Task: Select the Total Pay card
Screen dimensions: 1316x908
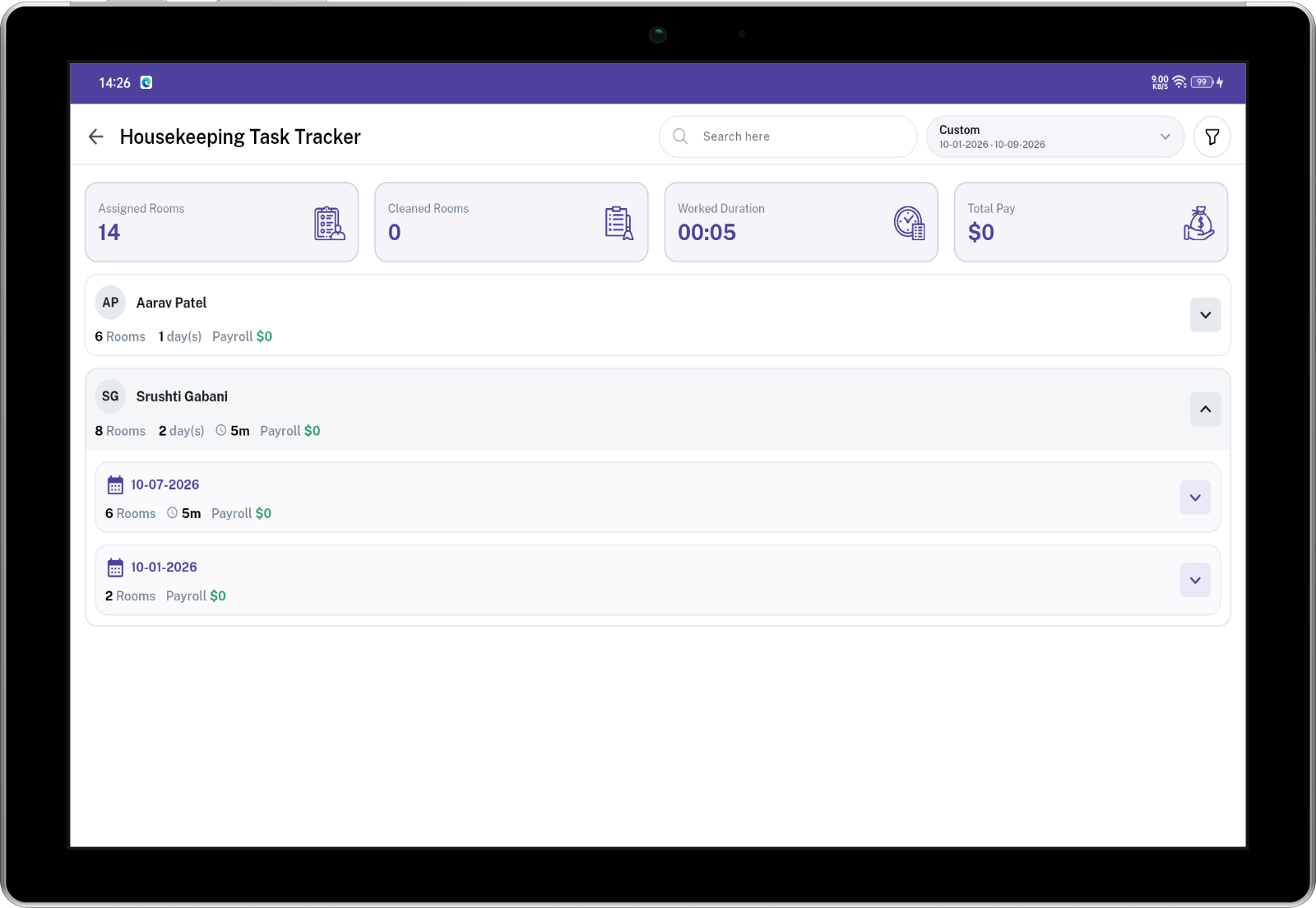Action: pos(1091,222)
